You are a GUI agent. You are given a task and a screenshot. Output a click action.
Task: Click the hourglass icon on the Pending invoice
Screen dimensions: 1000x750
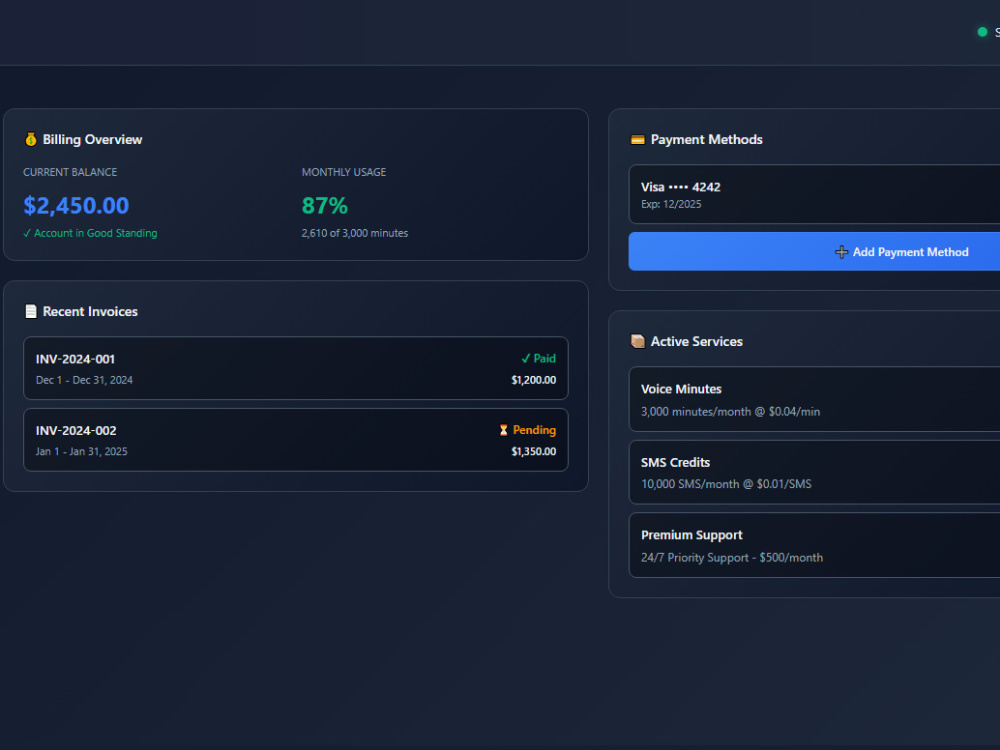pos(503,430)
